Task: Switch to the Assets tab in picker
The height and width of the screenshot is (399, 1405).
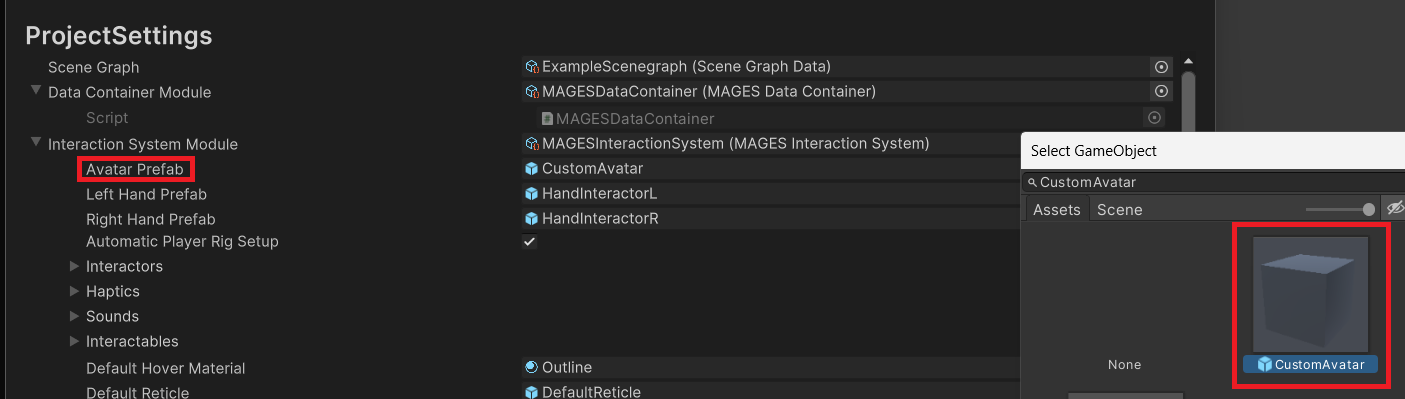Action: [x=1057, y=210]
